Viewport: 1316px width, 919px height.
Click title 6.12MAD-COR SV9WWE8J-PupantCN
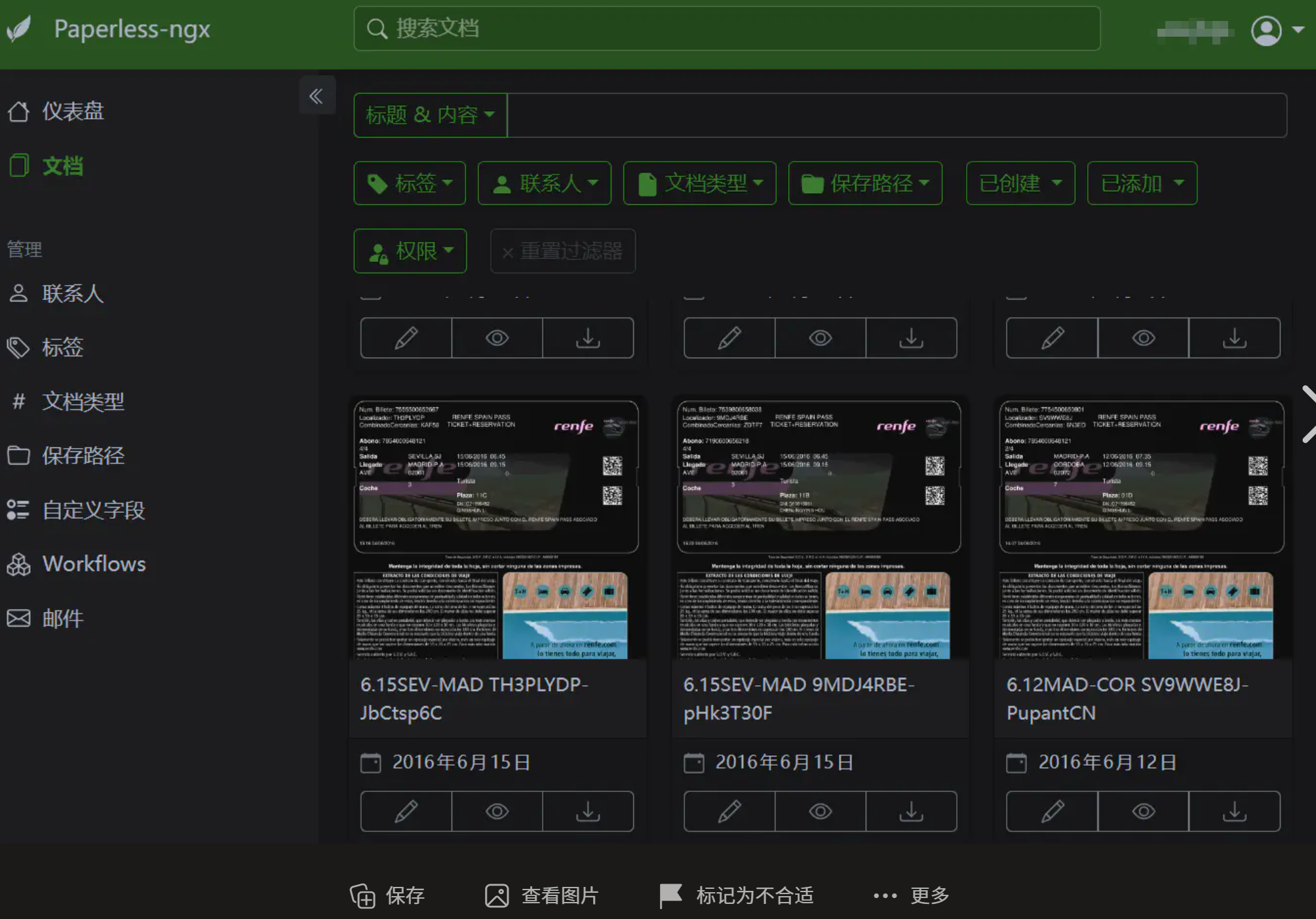pos(1127,699)
